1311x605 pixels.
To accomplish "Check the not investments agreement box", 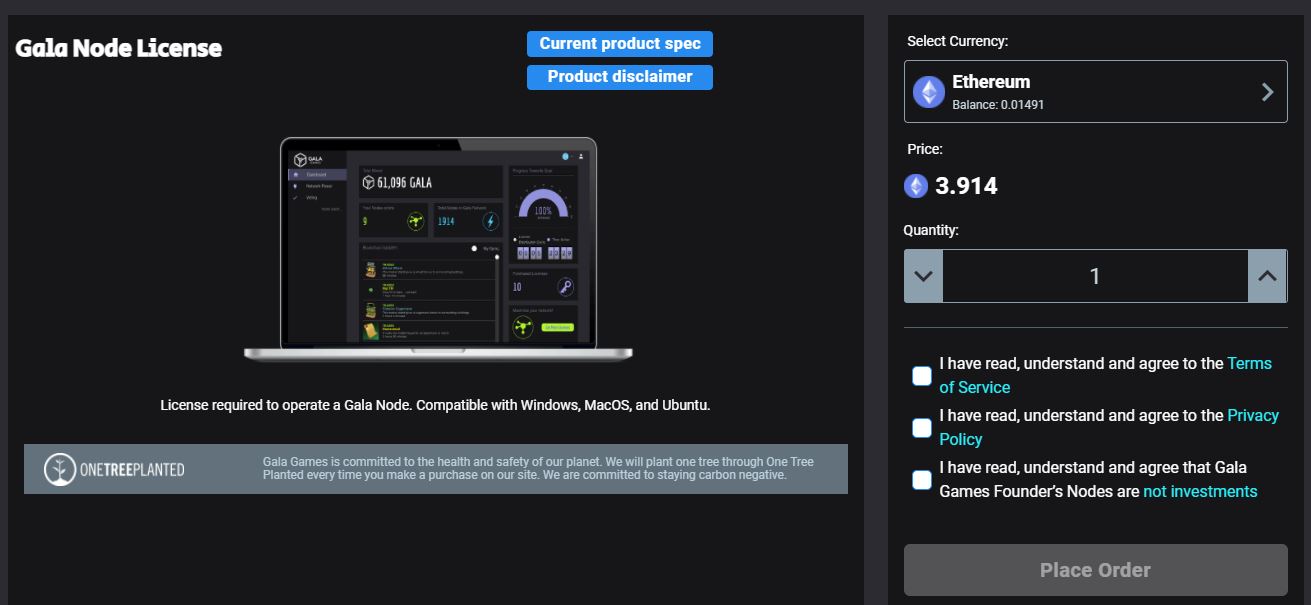I will pyautogui.click(x=922, y=480).
